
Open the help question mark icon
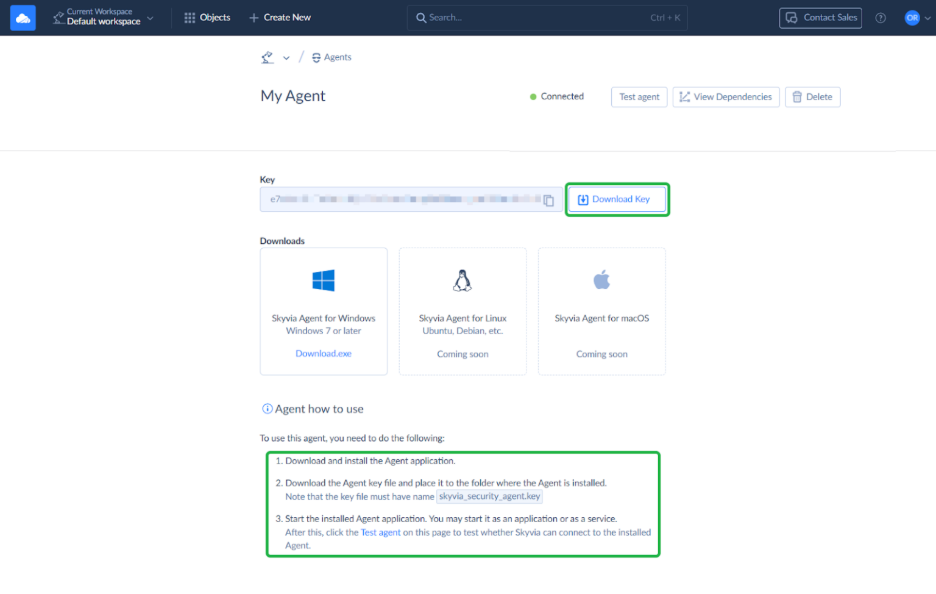tap(880, 18)
